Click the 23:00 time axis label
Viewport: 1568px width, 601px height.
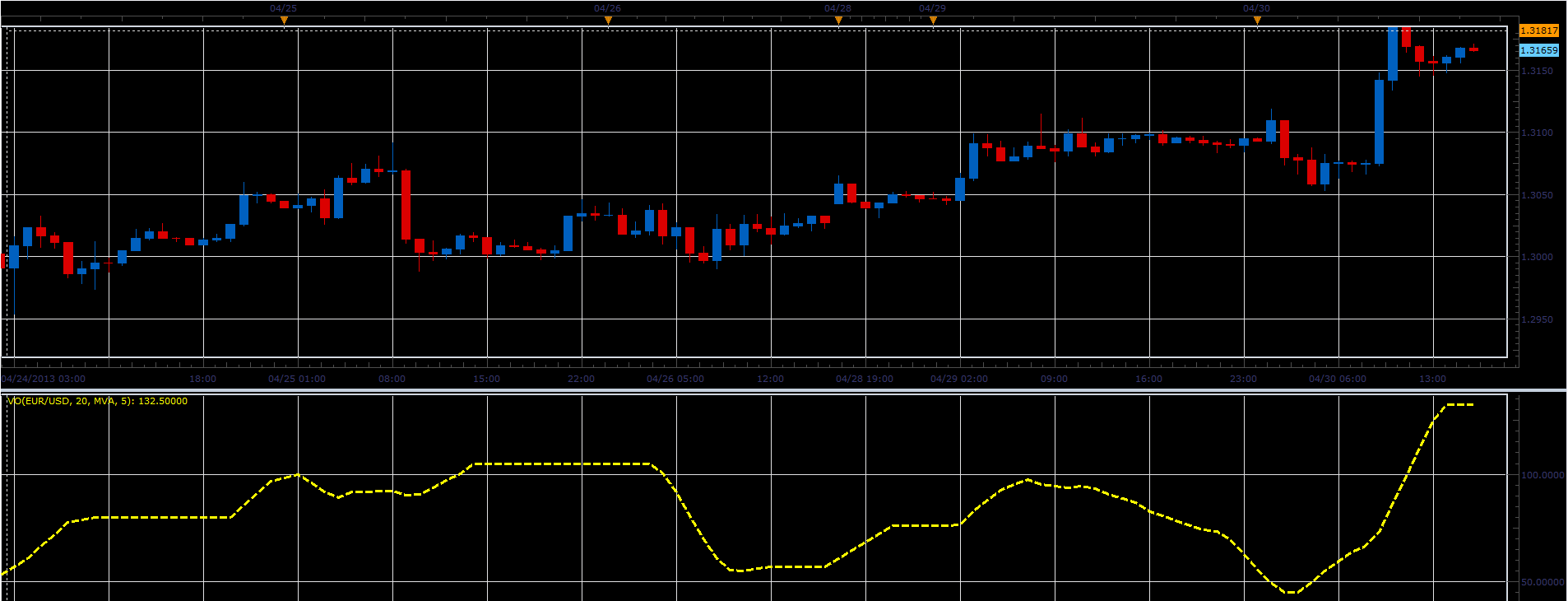(1244, 379)
